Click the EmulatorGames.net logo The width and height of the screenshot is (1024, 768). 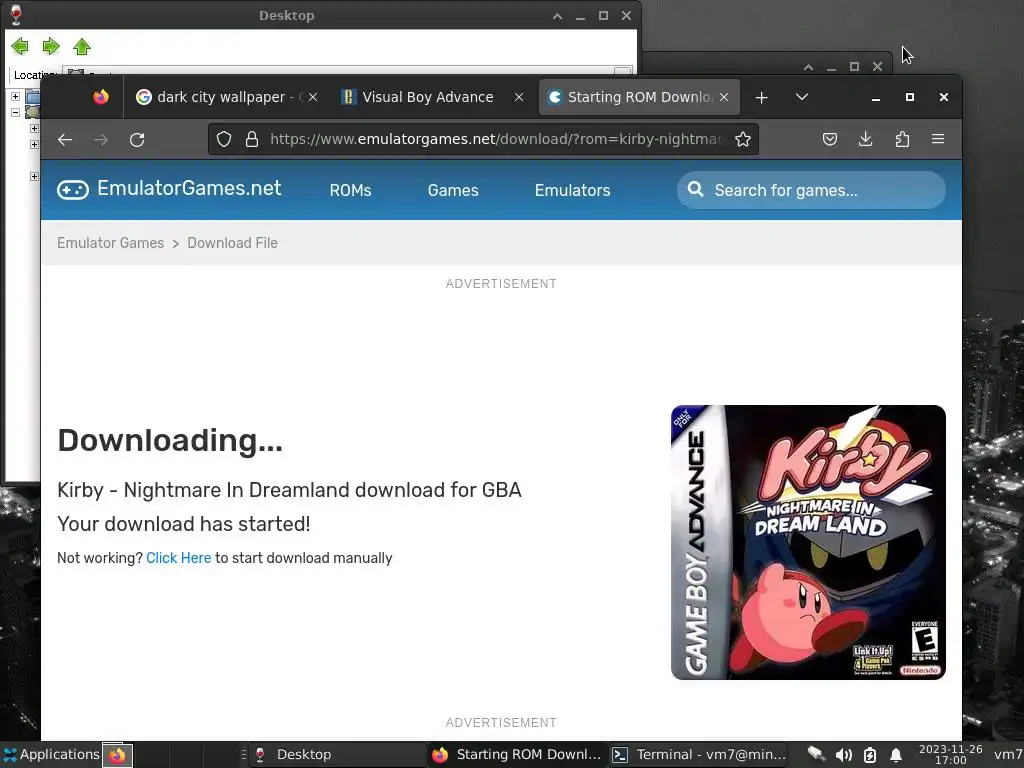169,189
